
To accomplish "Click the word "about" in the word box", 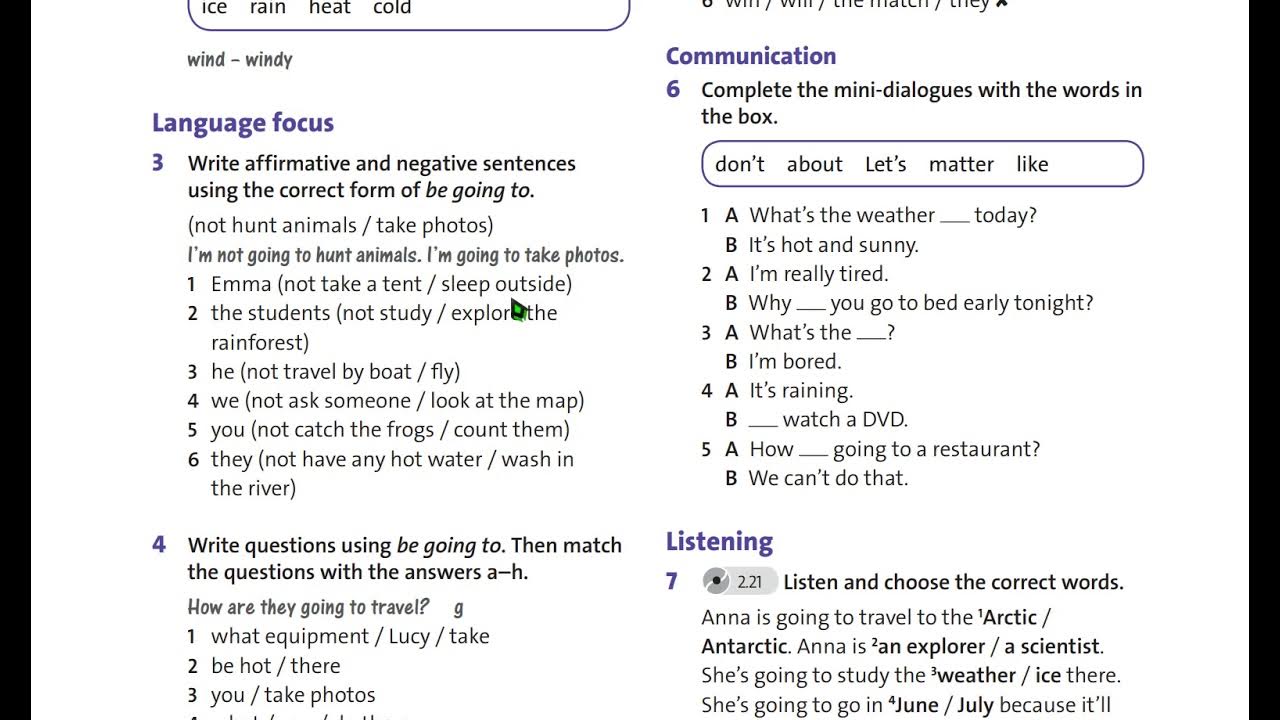I will (x=814, y=164).
